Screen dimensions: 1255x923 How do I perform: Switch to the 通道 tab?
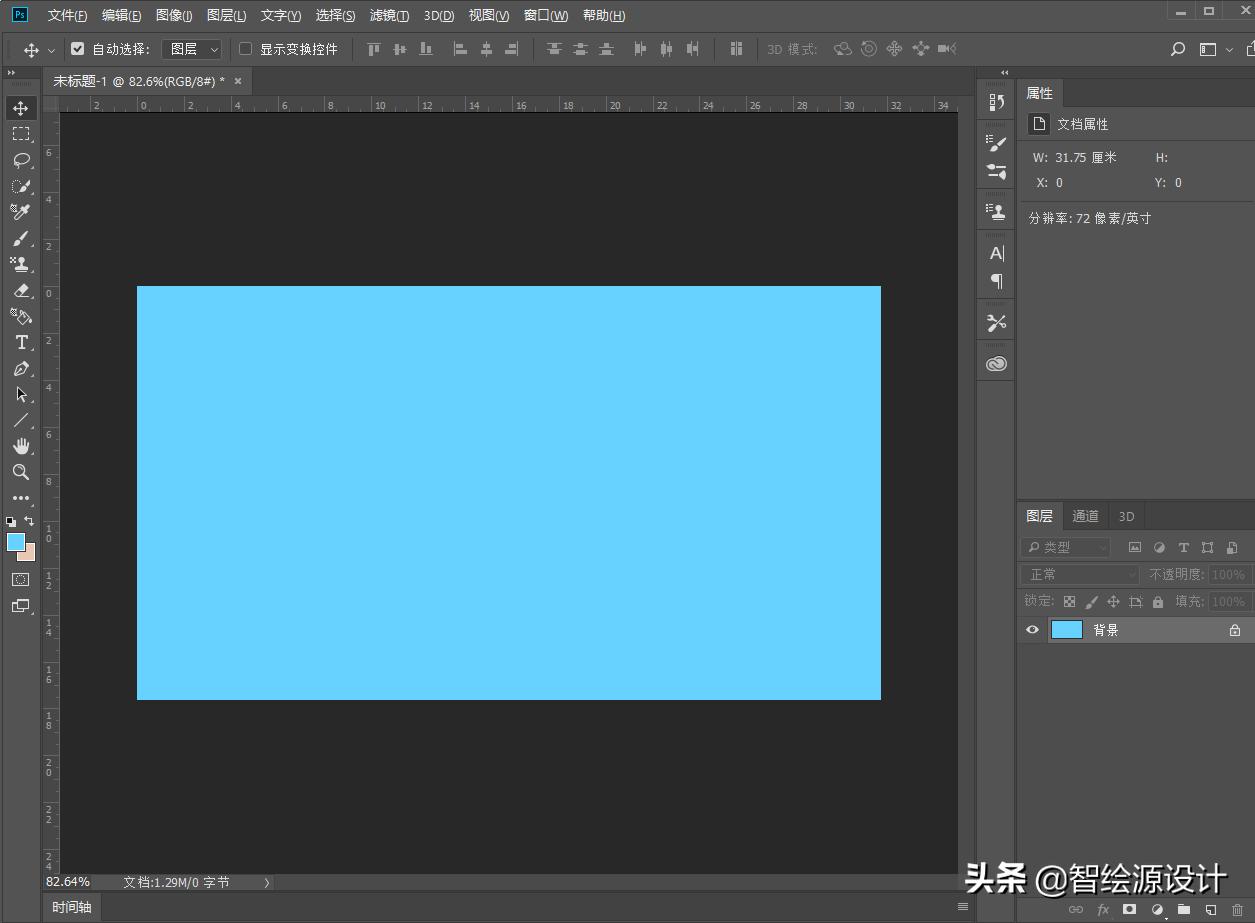[x=1085, y=516]
